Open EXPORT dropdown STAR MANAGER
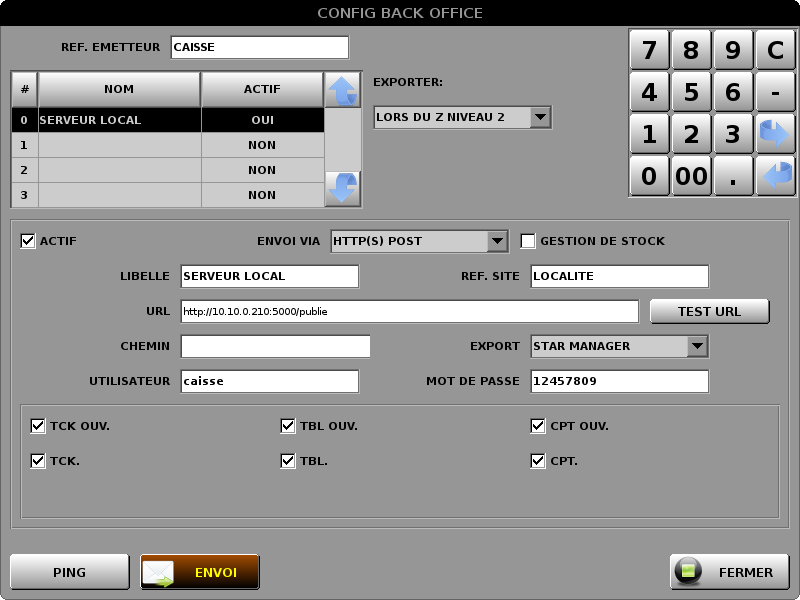Image resolution: width=800 pixels, height=600 pixels. coord(619,346)
